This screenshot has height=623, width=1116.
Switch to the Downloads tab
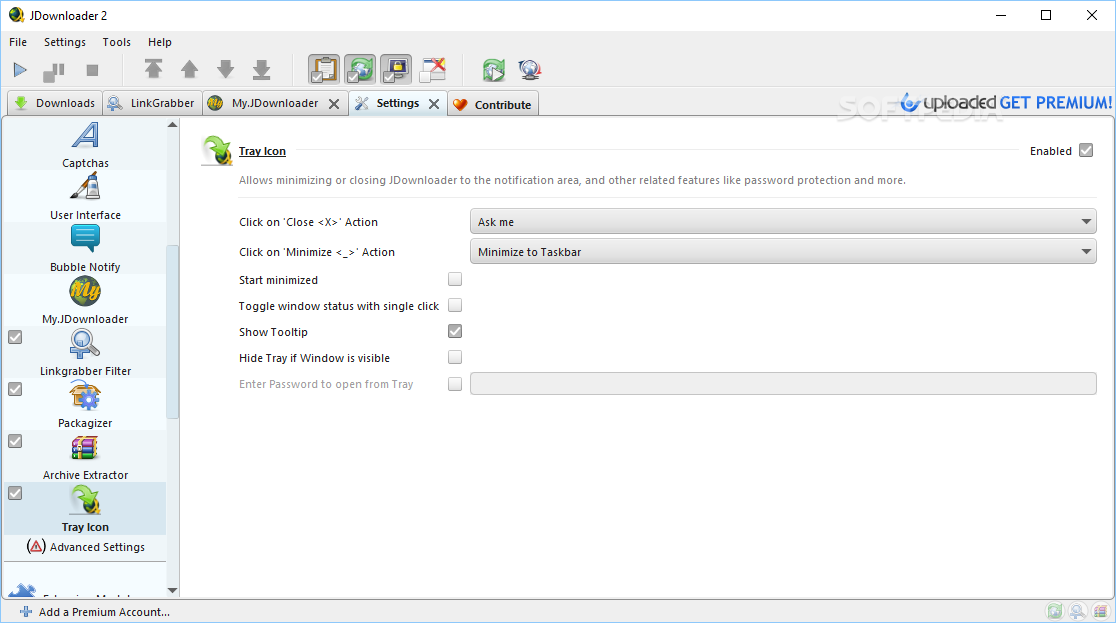[55, 103]
